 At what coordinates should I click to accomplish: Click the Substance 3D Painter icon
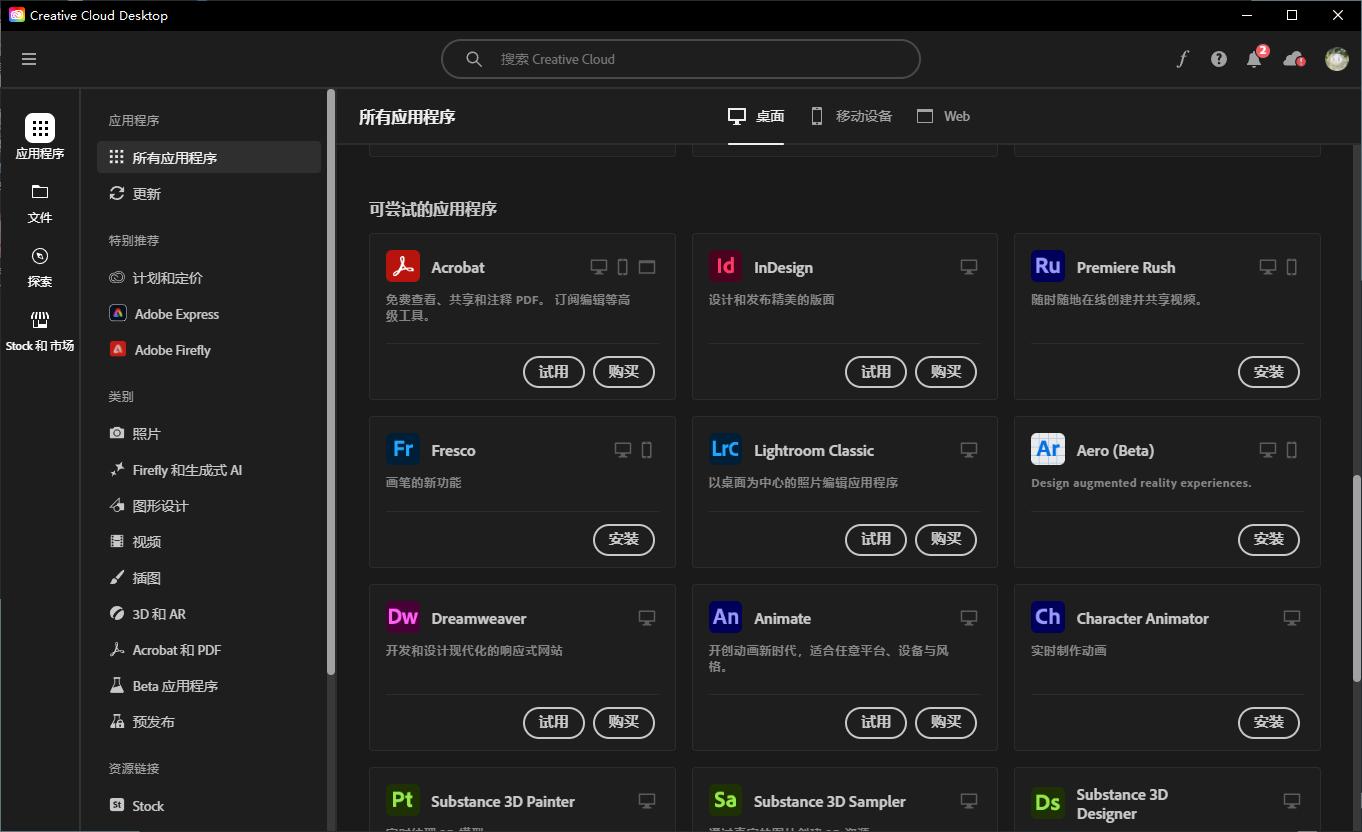tap(403, 800)
